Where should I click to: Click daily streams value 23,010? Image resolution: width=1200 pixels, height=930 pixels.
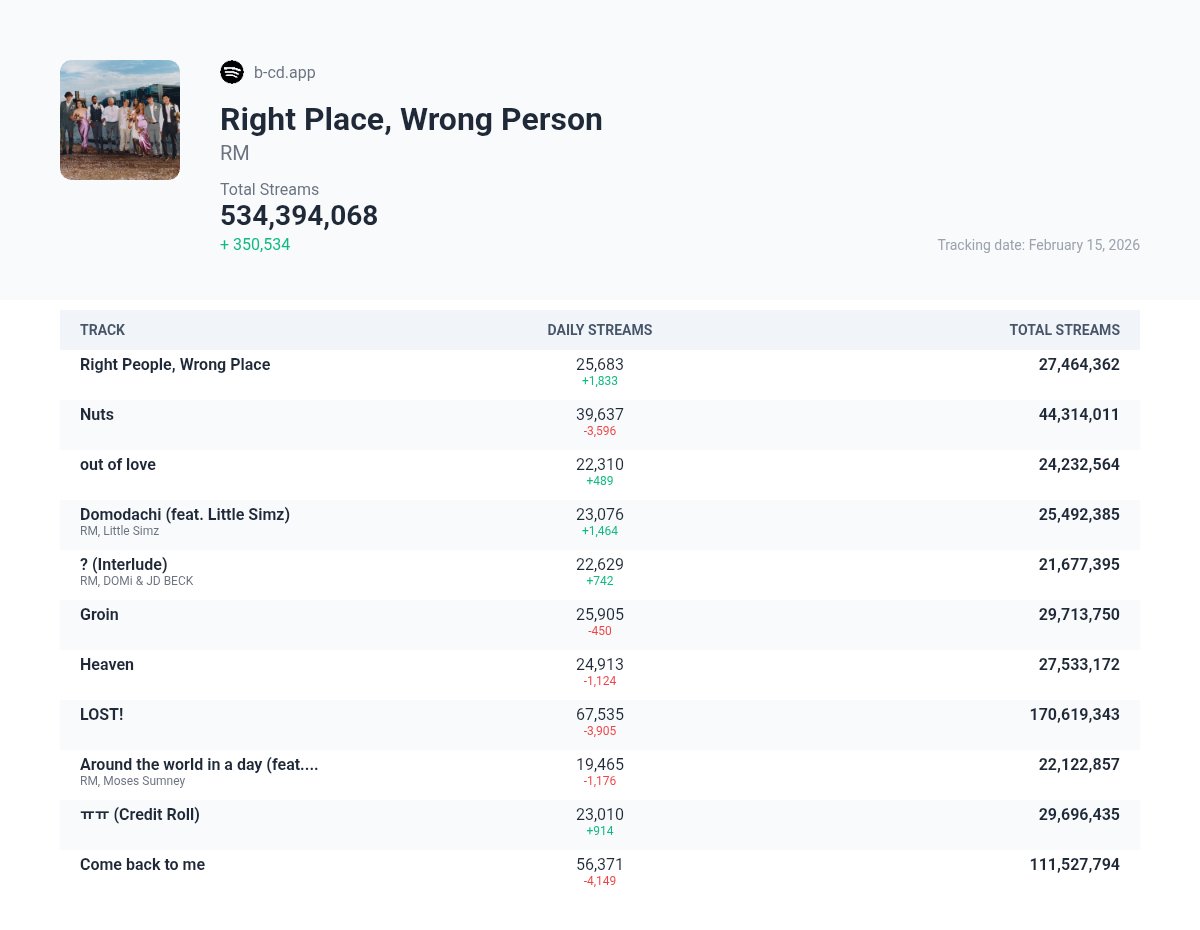pos(600,815)
